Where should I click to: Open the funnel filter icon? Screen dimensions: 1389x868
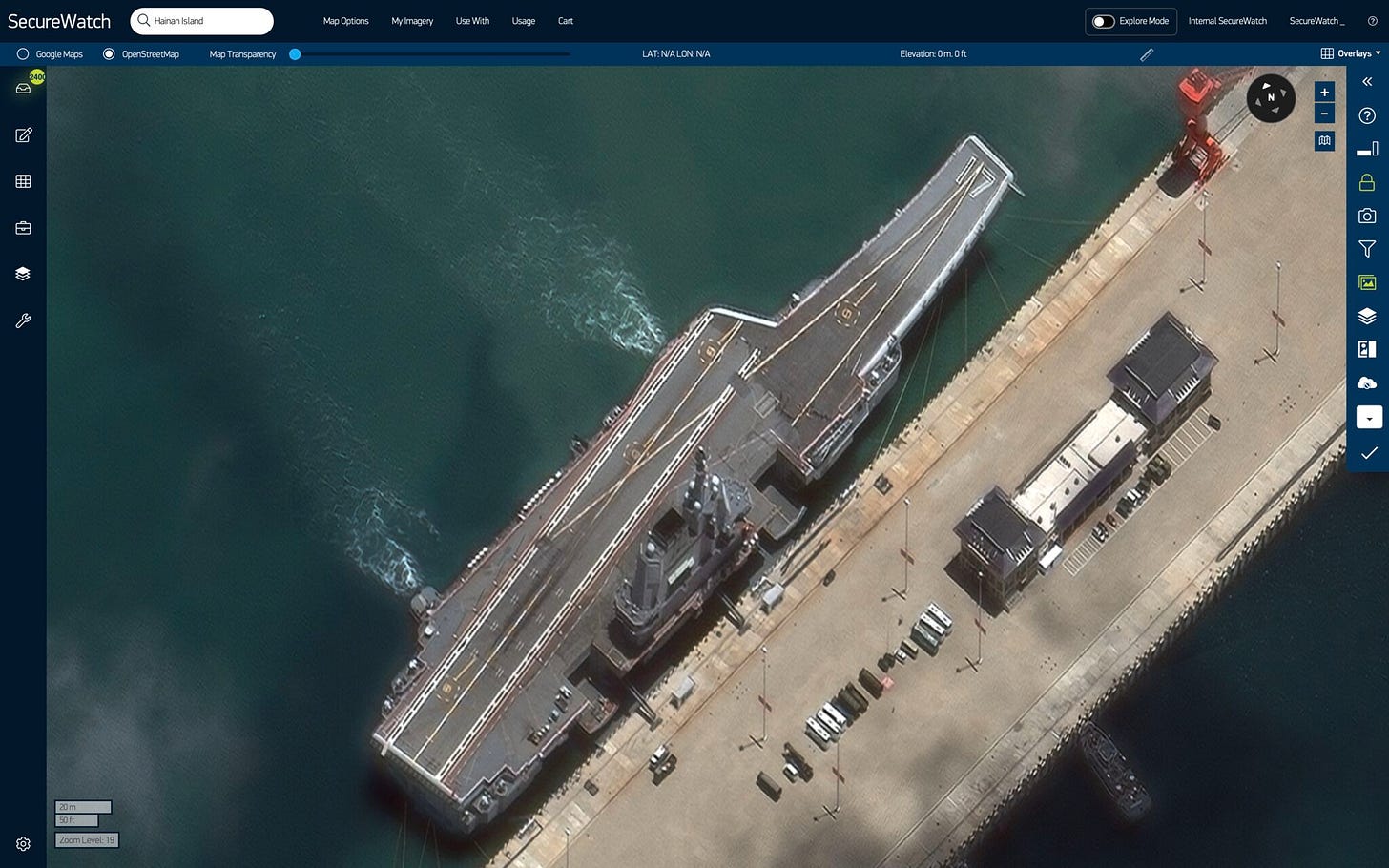tap(1367, 249)
